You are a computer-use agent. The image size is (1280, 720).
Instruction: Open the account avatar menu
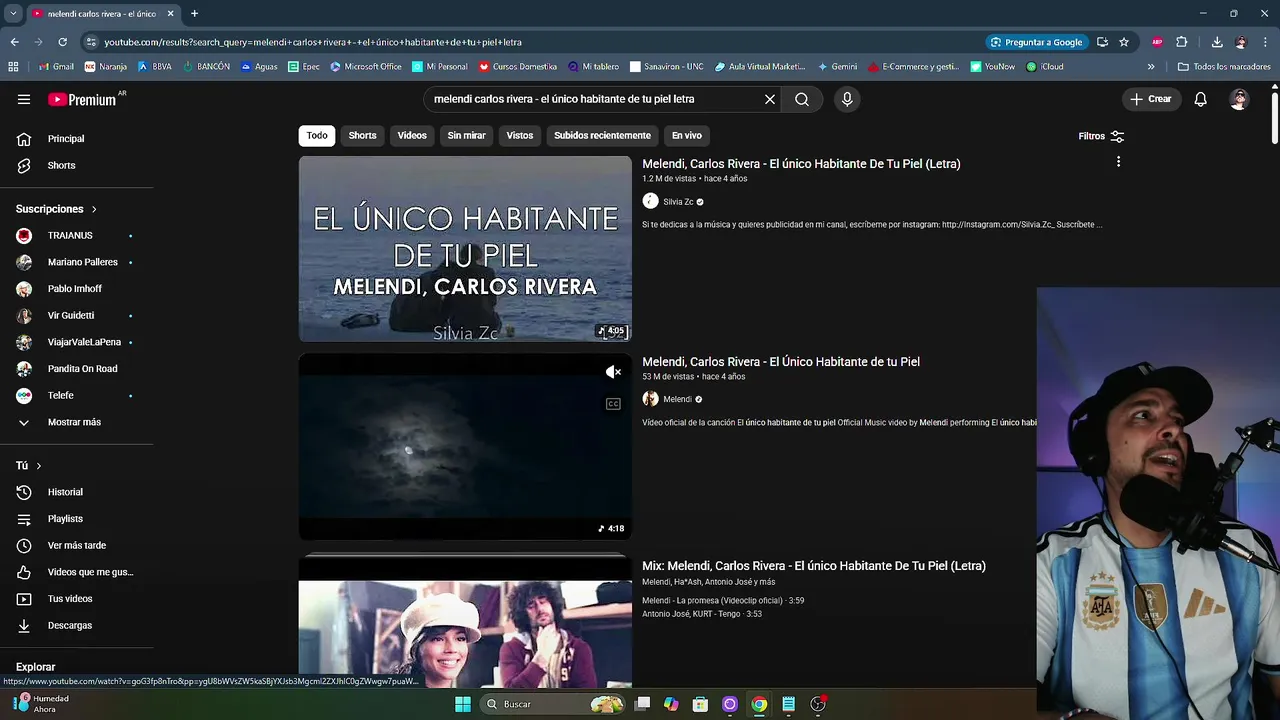click(x=1239, y=99)
